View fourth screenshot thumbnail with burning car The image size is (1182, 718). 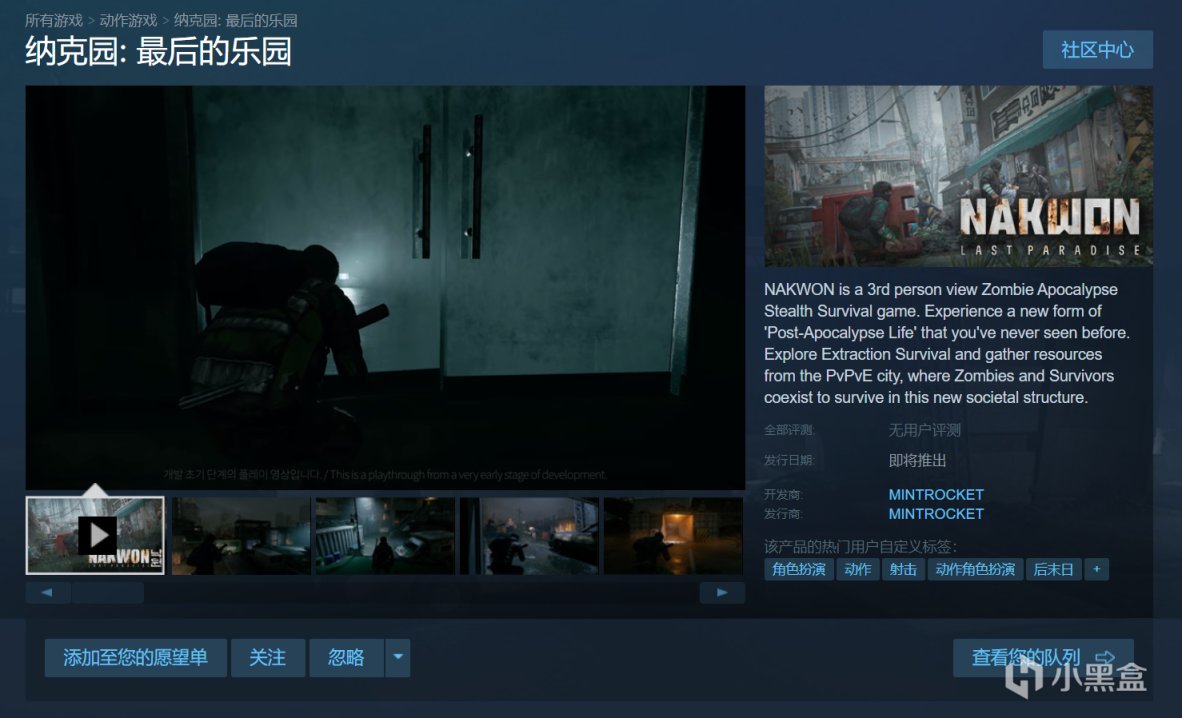pyautogui.click(x=529, y=535)
